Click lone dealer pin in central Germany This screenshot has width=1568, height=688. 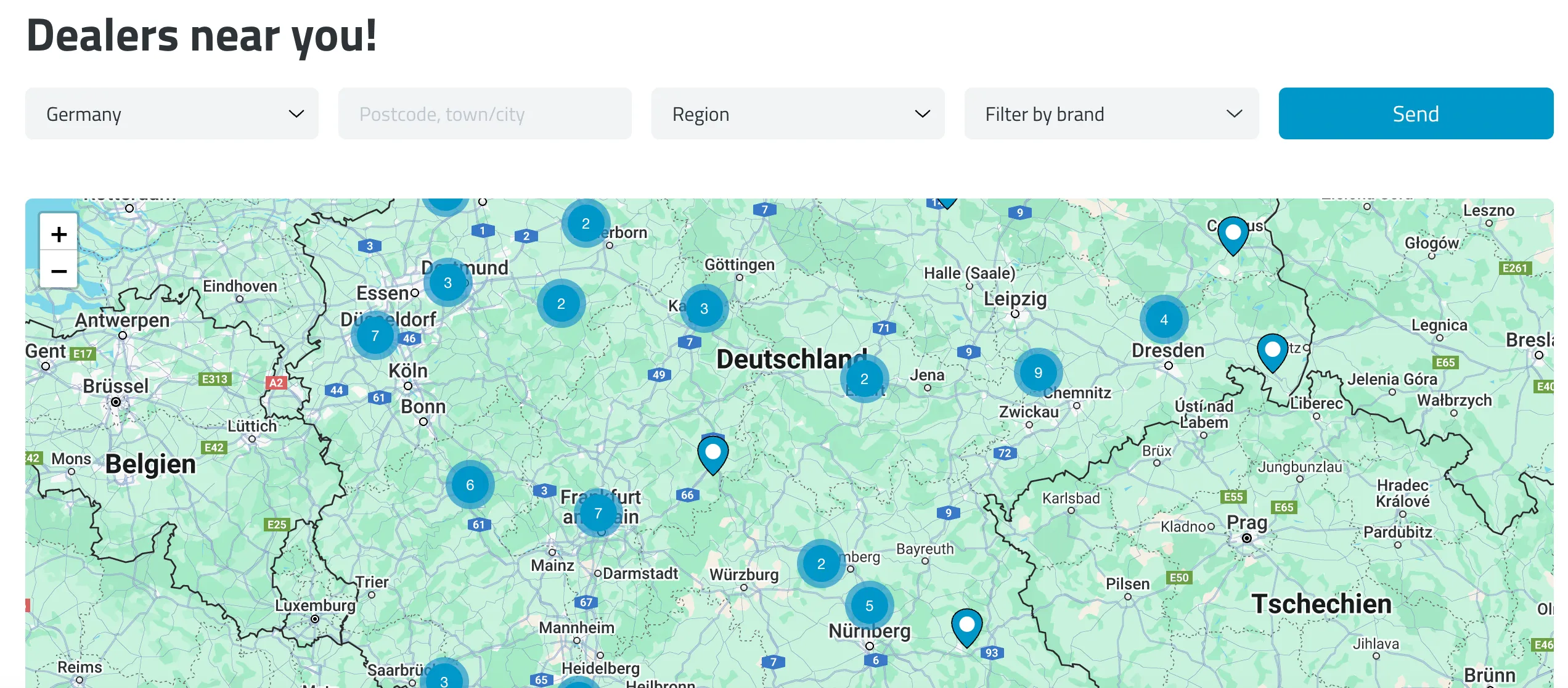(713, 454)
